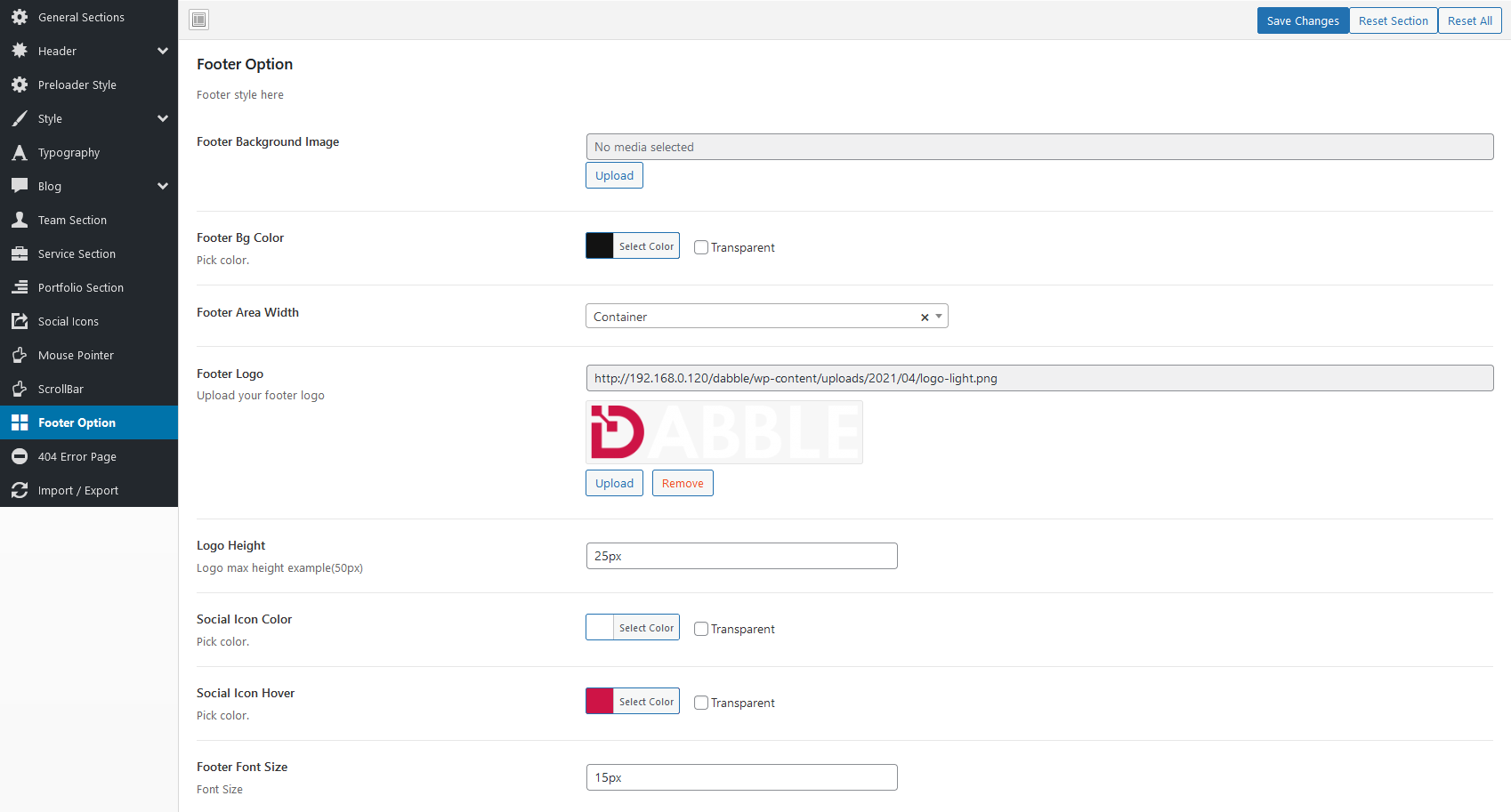Viewport: 1511px width, 812px height.
Task: Click the General Sections gear icon
Action: click(x=20, y=17)
